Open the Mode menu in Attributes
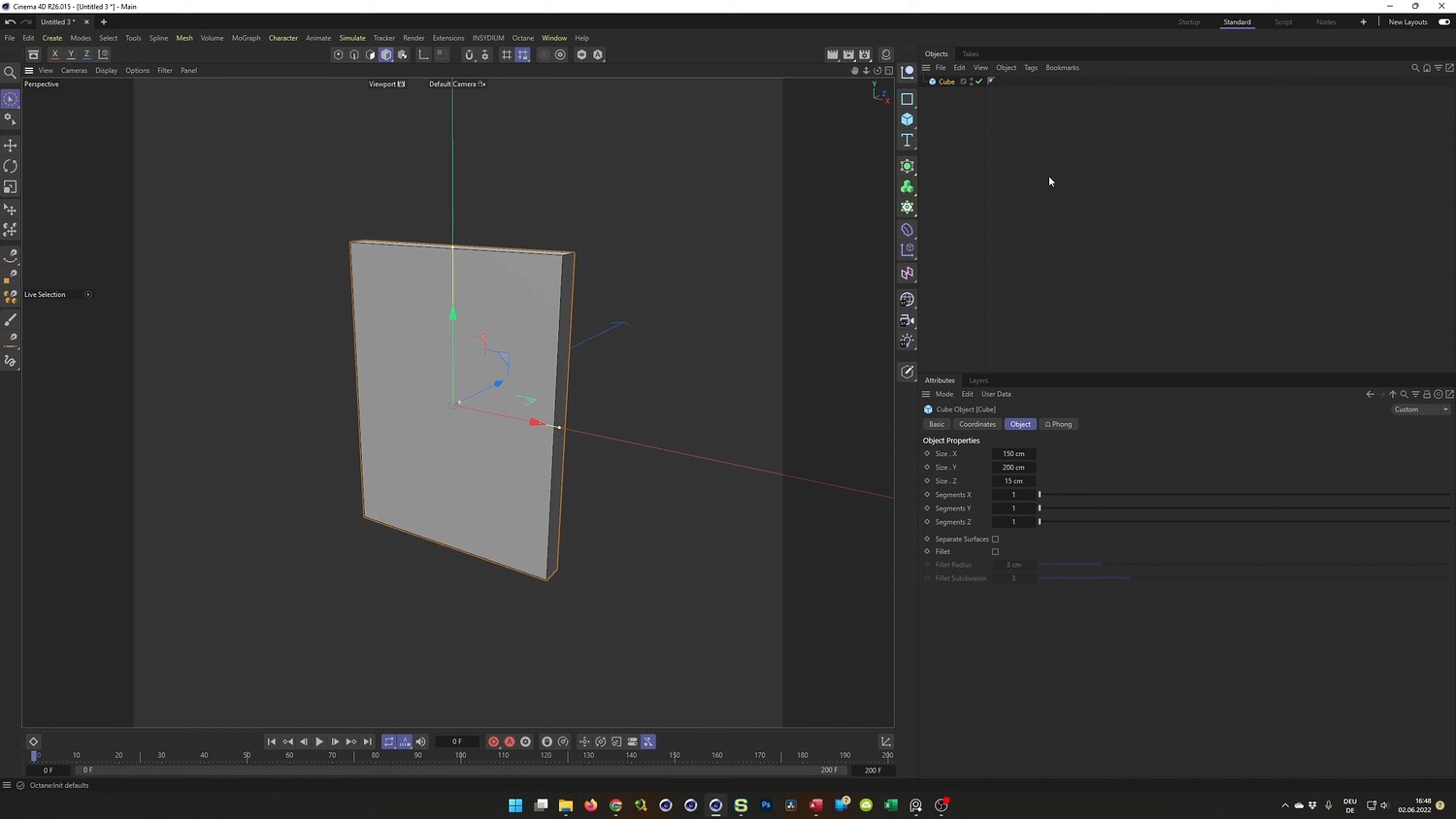Image resolution: width=1456 pixels, height=819 pixels. 944,394
